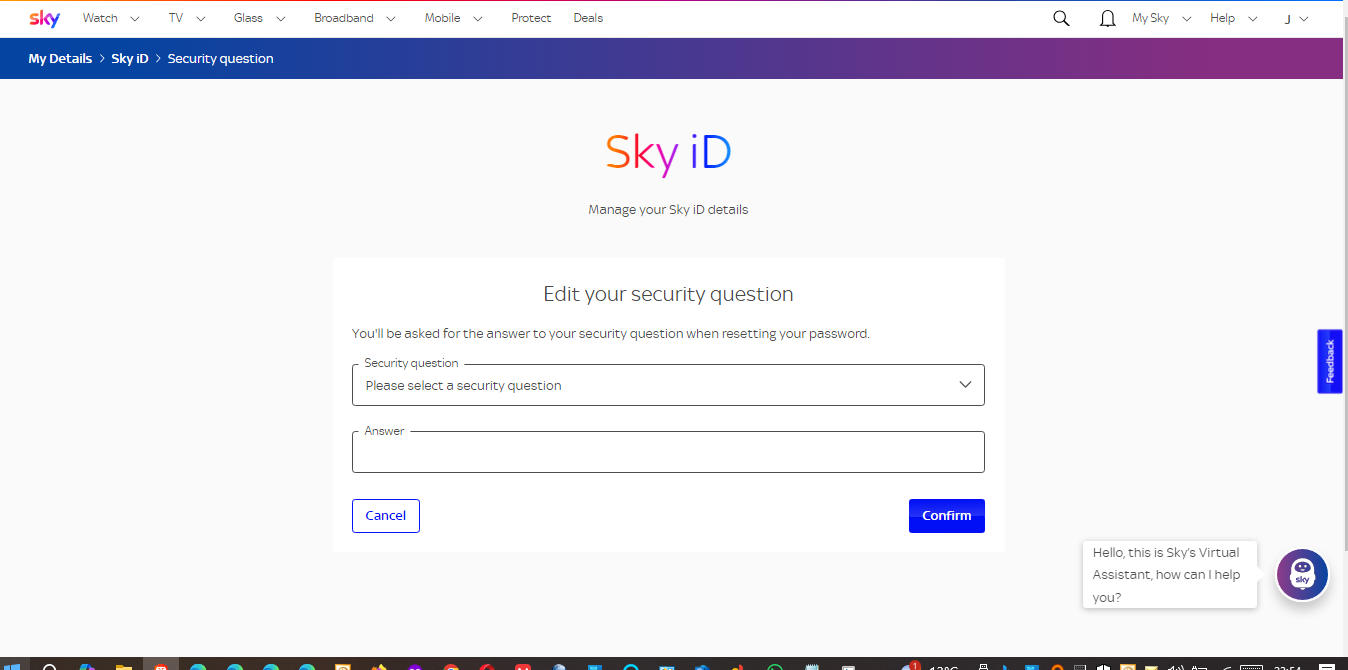Click the Cancel button
Viewport: 1348px width, 670px height.
385,515
